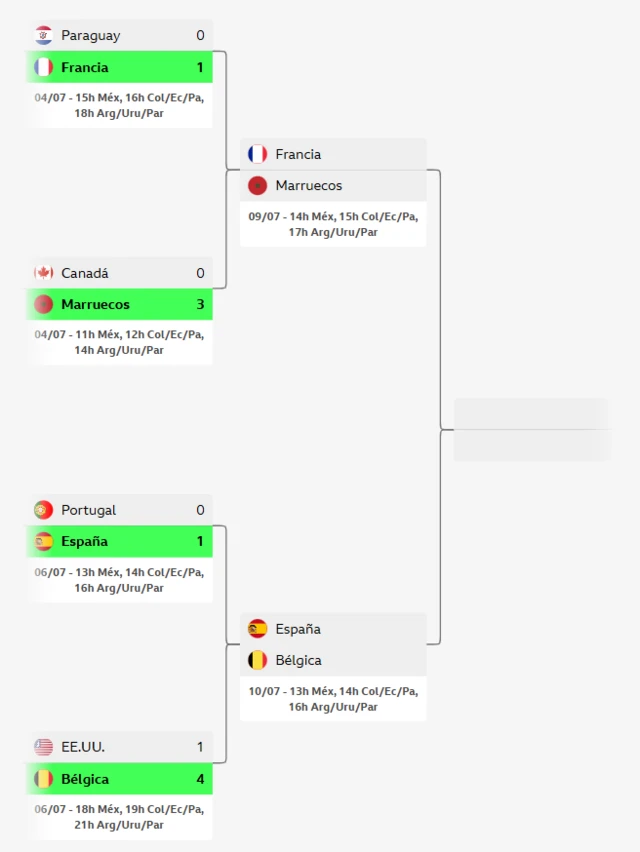Click the Portugal flag icon
Screen dimensions: 640x852
click(43, 510)
